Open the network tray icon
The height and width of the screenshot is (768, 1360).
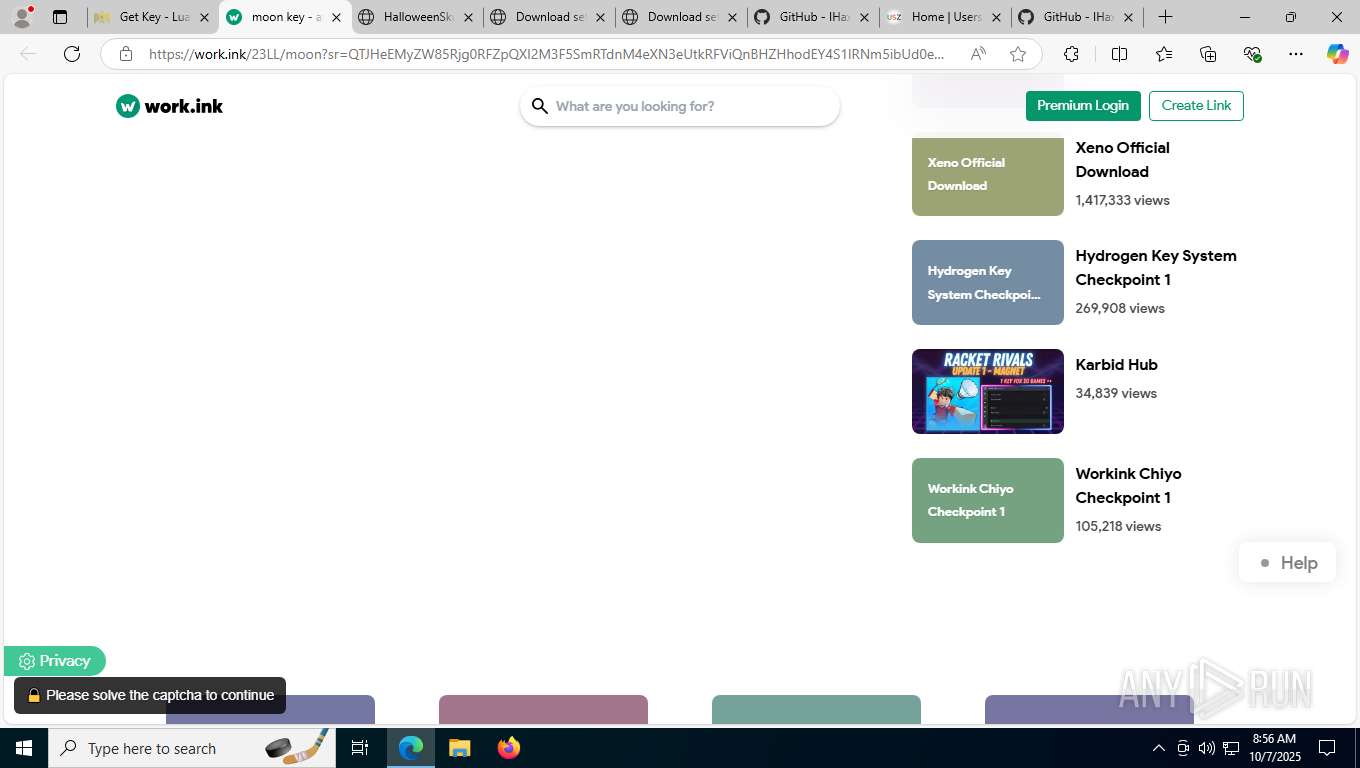[1231, 748]
